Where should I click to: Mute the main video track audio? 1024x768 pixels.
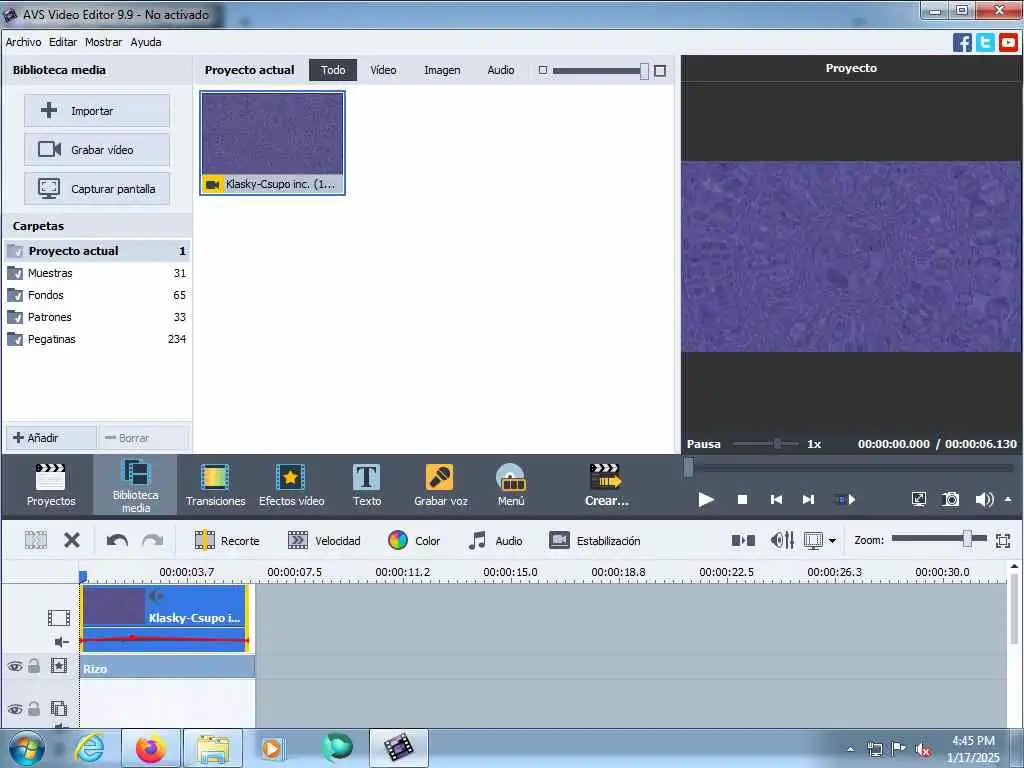tap(61, 642)
